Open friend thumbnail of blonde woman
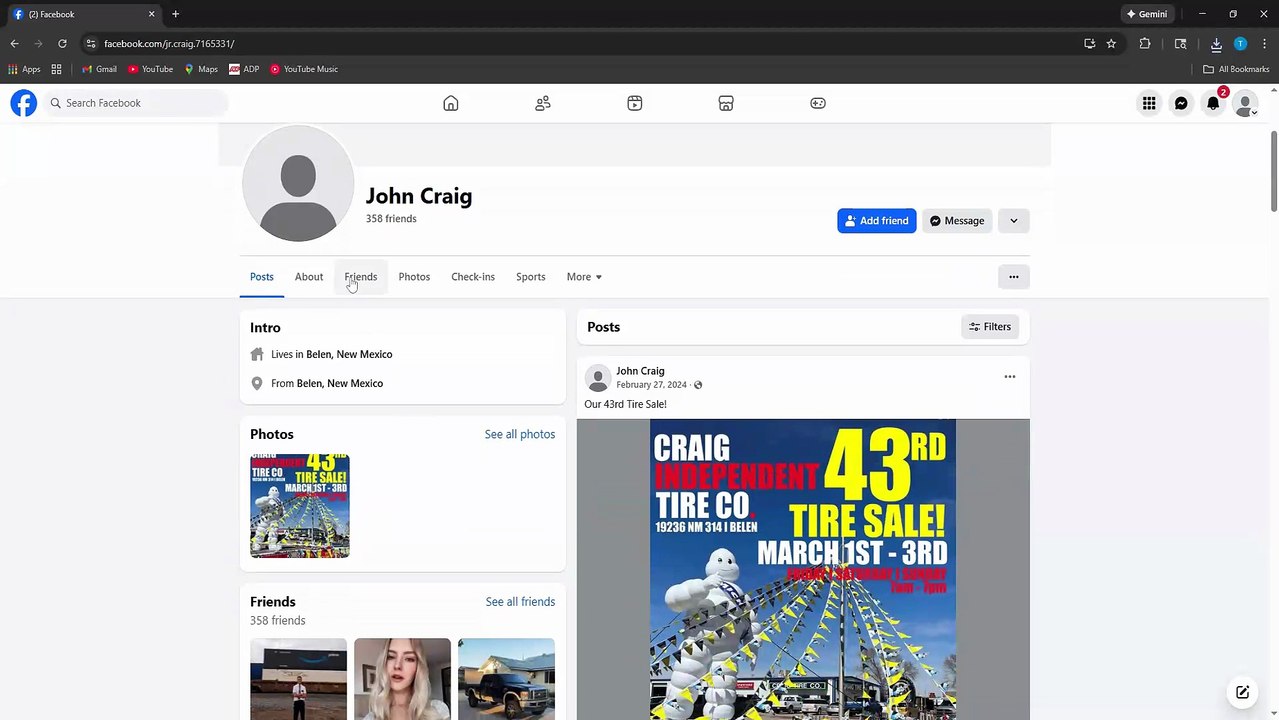 tap(402, 679)
